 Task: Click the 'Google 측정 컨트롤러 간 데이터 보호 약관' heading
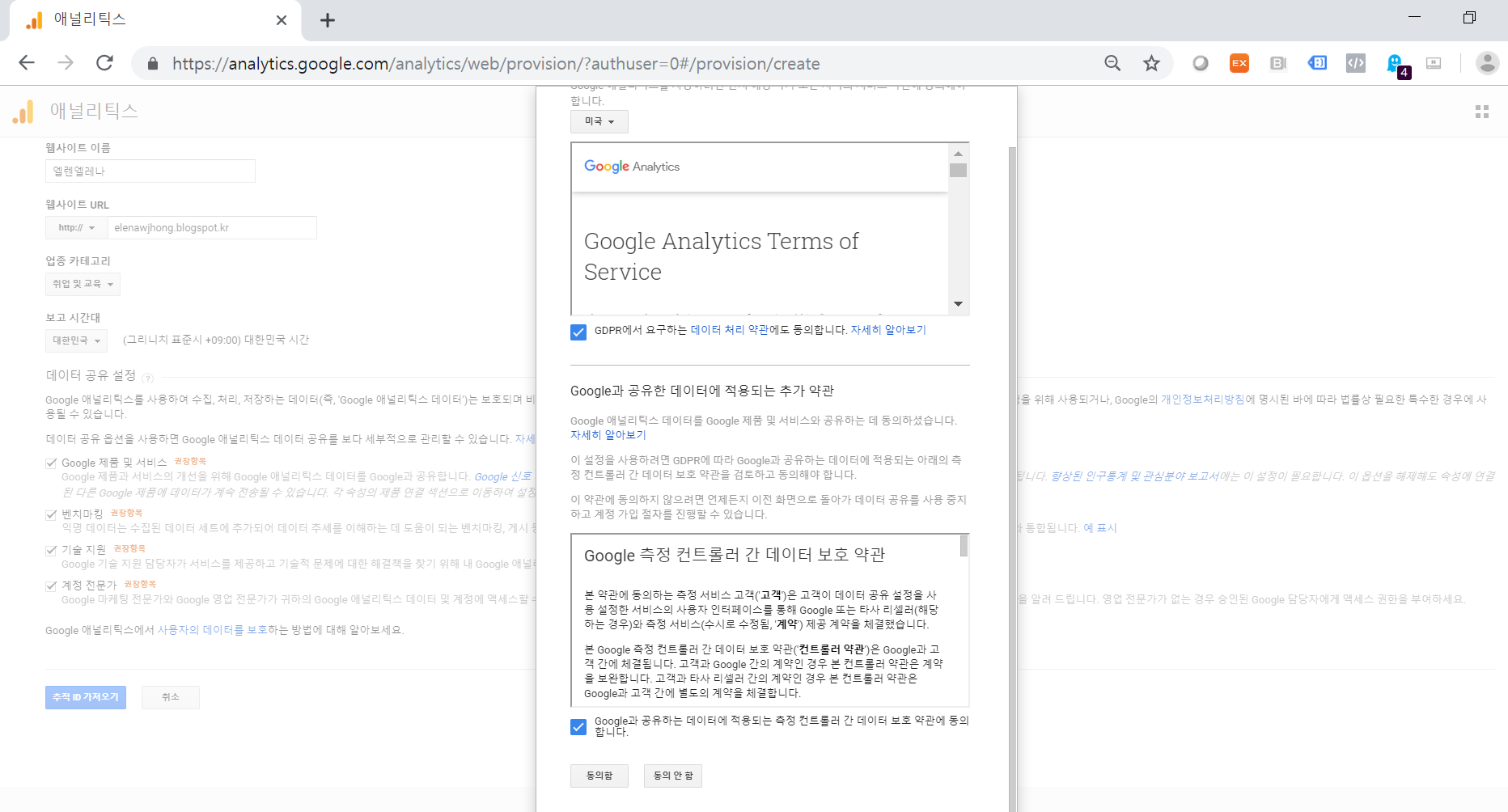coord(735,555)
